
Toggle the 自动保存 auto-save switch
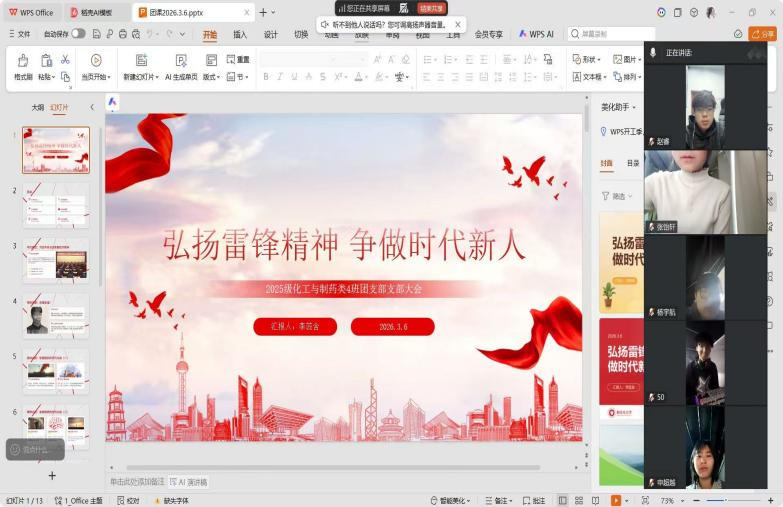[x=78, y=34]
